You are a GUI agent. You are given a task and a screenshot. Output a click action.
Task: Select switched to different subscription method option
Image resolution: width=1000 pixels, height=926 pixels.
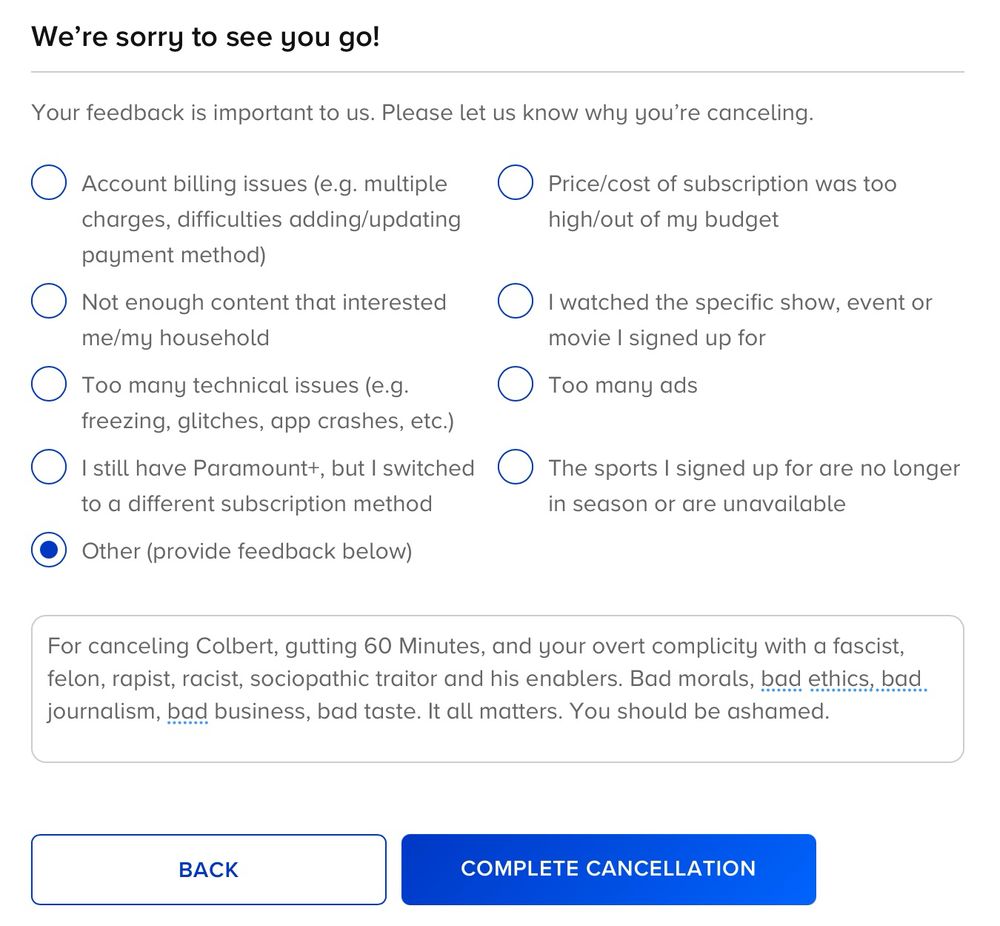pyautogui.click(x=49, y=468)
